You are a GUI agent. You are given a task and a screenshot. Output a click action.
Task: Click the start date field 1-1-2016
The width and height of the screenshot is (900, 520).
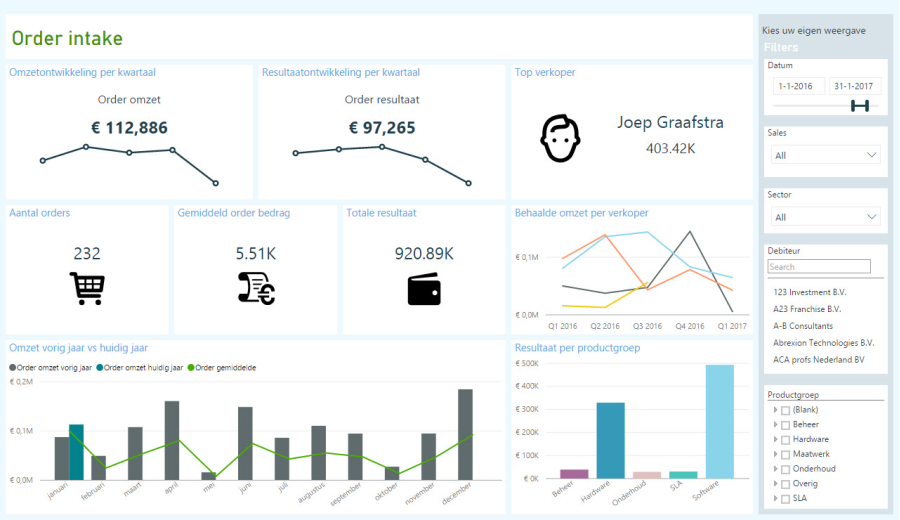(x=797, y=86)
